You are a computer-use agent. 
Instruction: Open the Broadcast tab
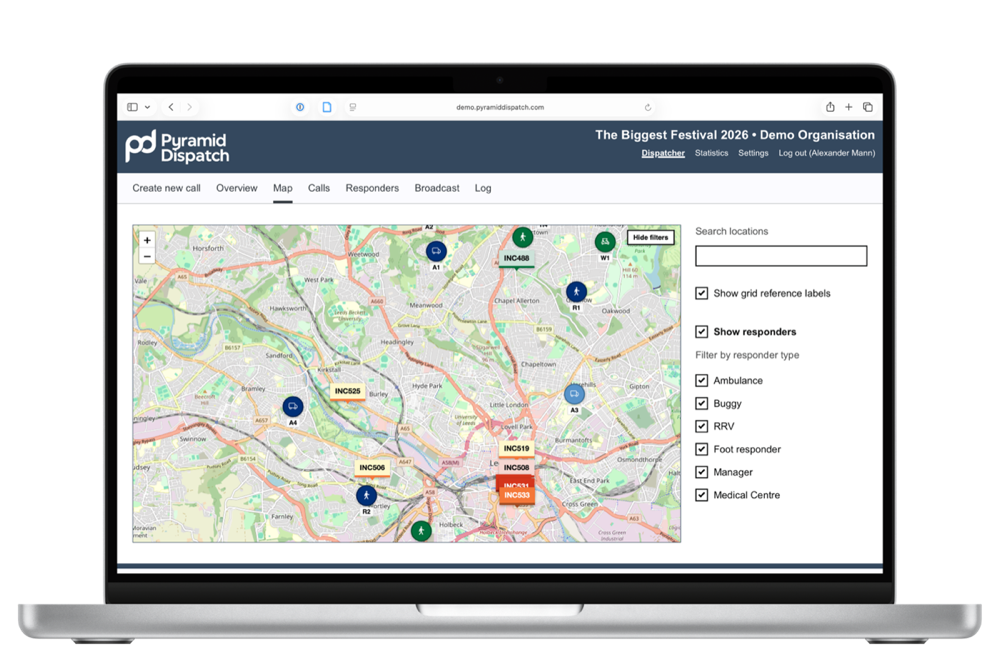[436, 188]
